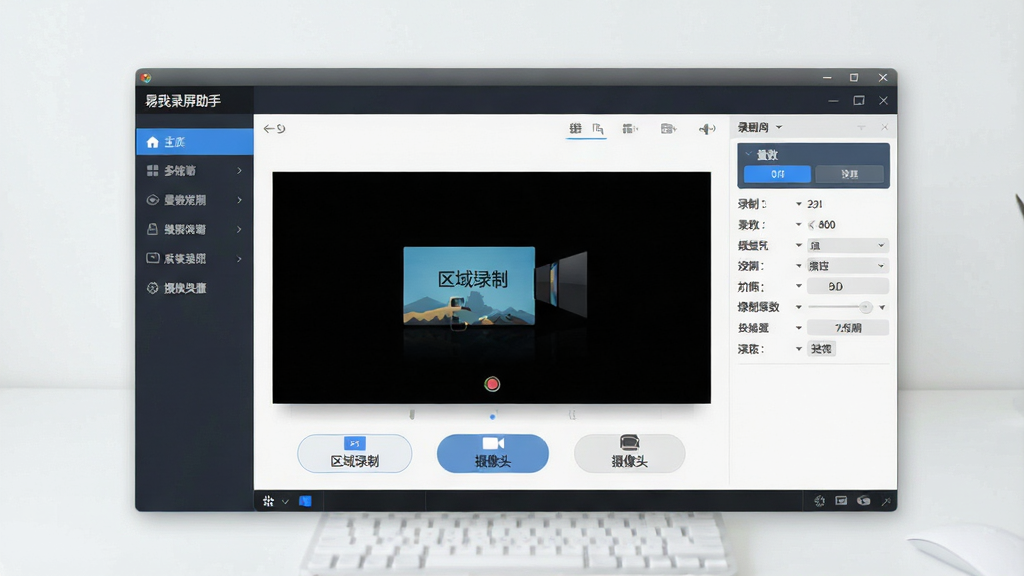This screenshot has width=1024, height=576.
Task: Click the folder icon with arrow in top toolbar
Action: 668,129
